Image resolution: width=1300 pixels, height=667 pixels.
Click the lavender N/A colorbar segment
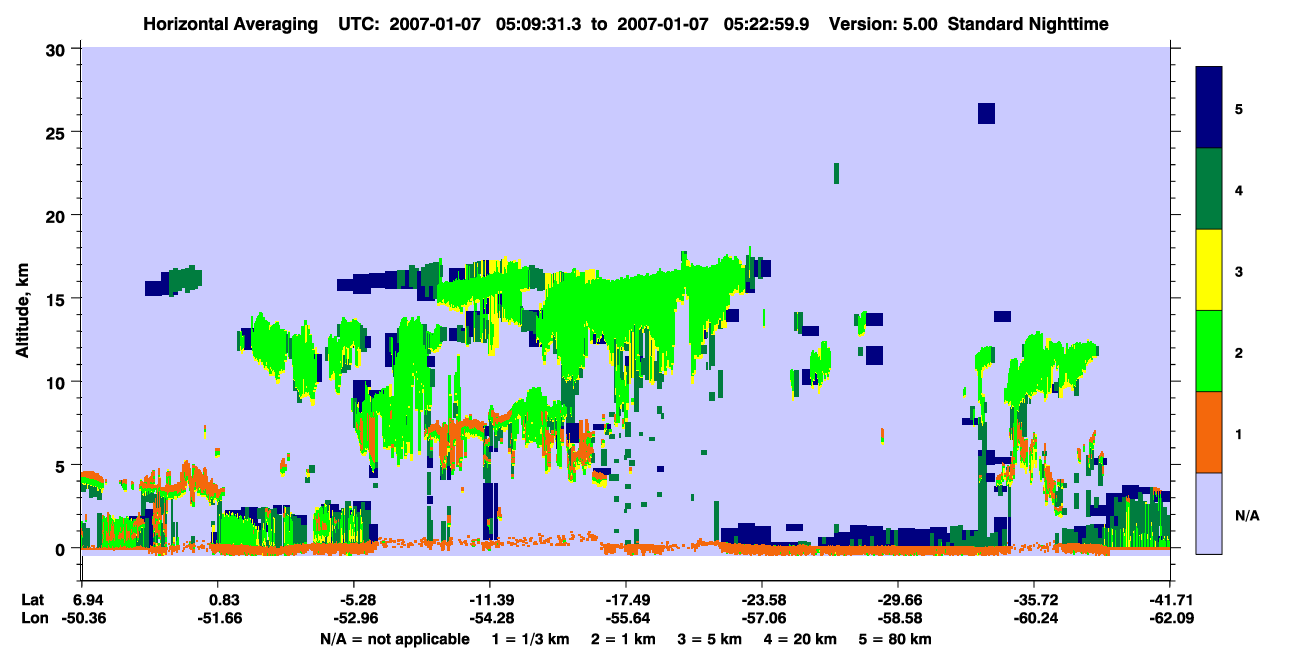click(x=1209, y=512)
